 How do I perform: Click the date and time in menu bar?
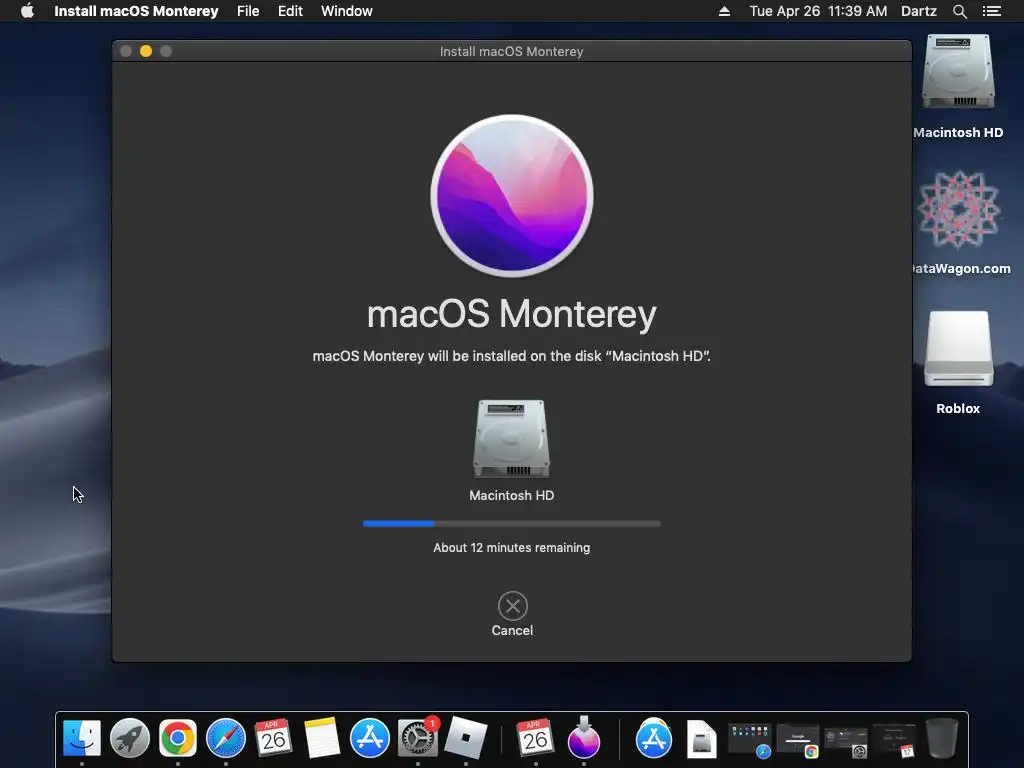[818, 11]
